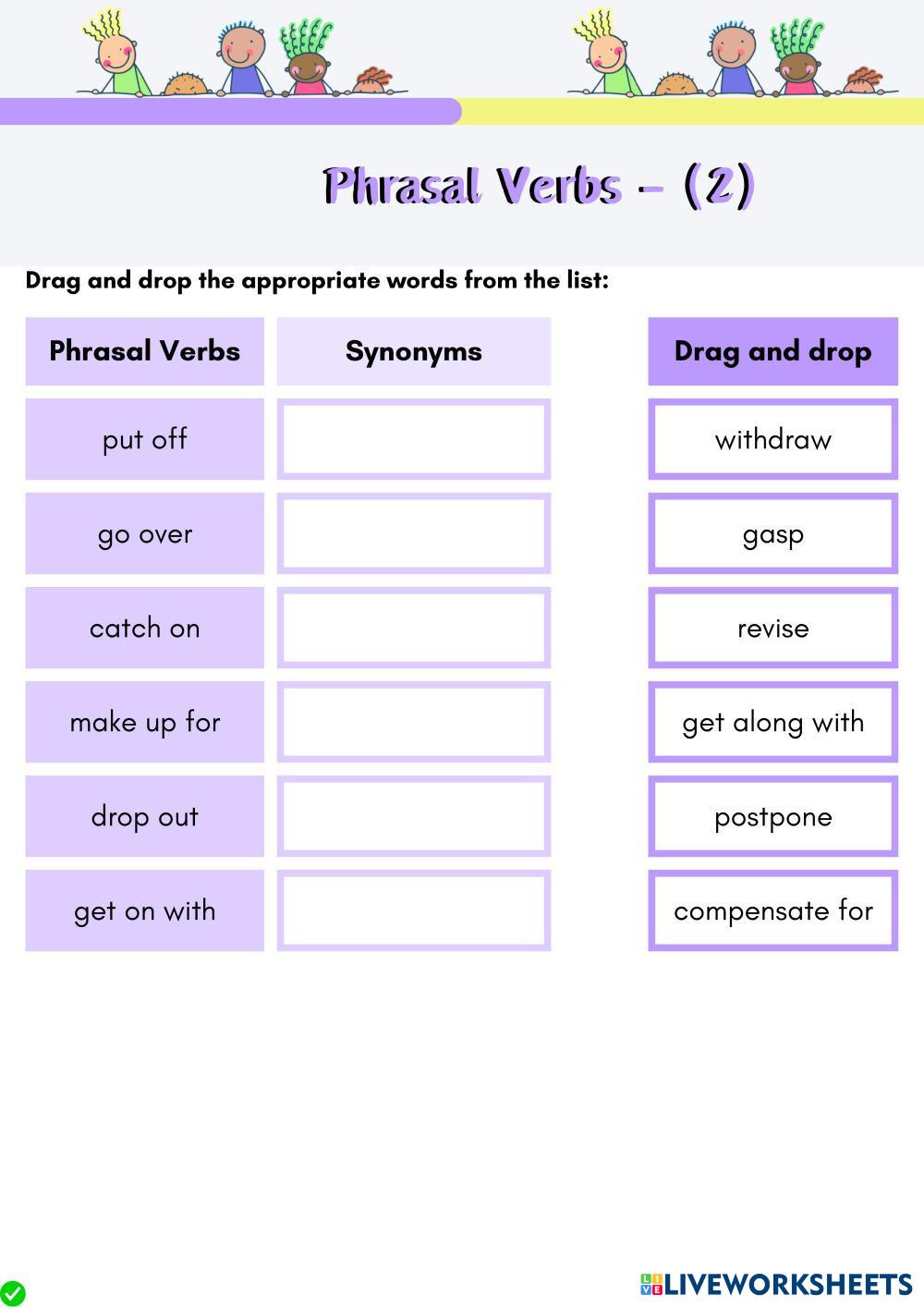Select the synonym box for 'go over'
The width and height of the screenshot is (924, 1307).
pos(413,533)
